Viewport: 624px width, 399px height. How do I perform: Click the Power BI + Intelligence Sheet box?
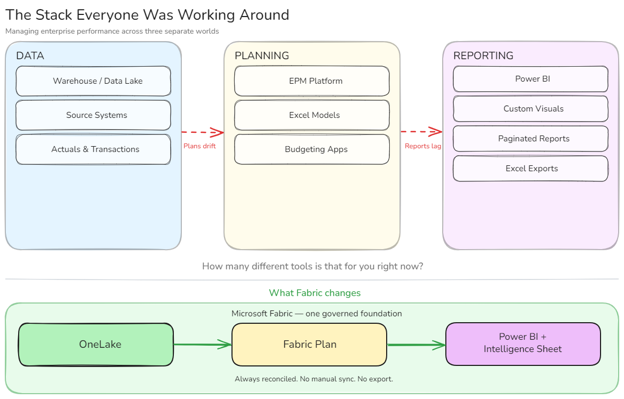click(x=523, y=344)
